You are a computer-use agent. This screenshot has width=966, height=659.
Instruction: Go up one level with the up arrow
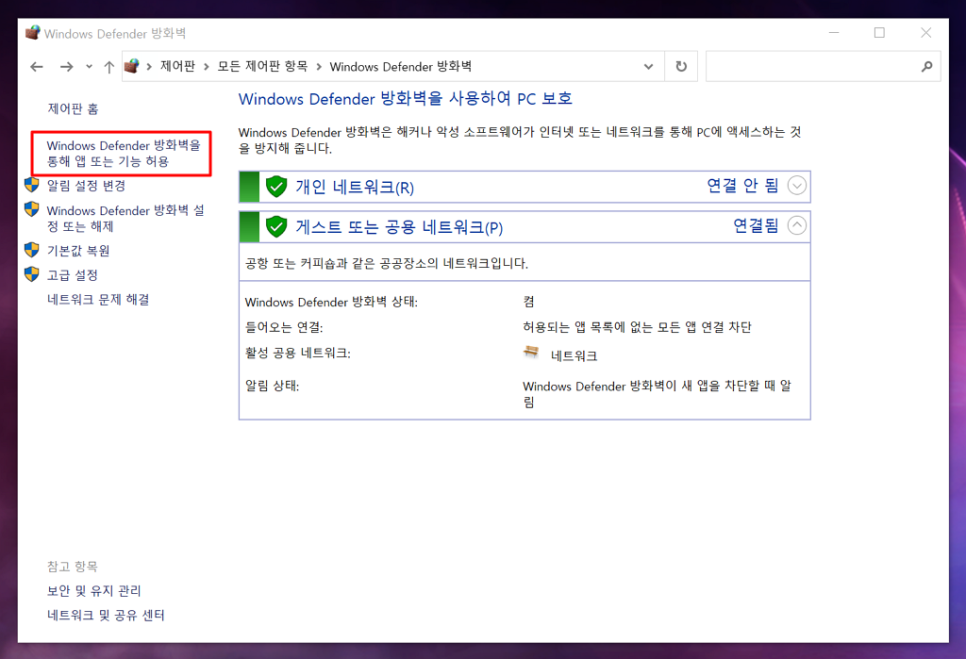tap(109, 67)
